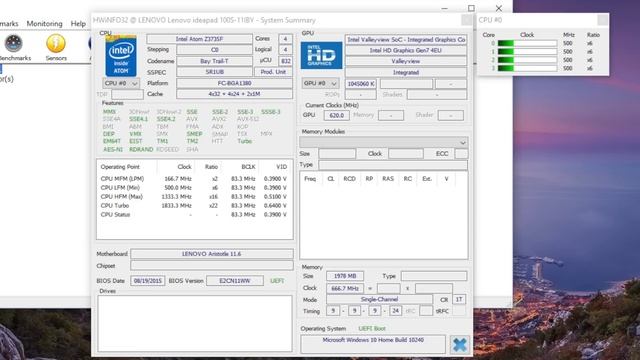The image size is (640, 360).
Task: Click the CPU Status row
Action: point(194,215)
